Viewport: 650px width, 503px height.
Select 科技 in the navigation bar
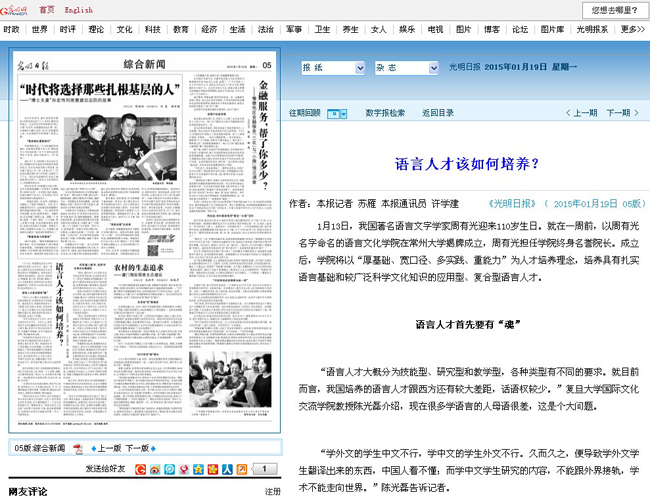152,30
